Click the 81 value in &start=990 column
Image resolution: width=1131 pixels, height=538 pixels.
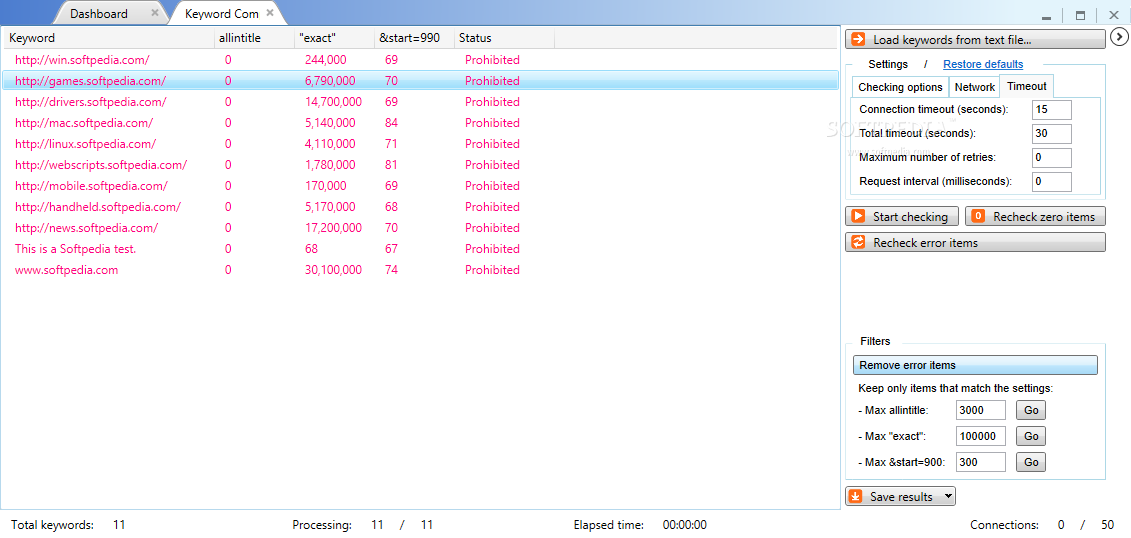392,164
